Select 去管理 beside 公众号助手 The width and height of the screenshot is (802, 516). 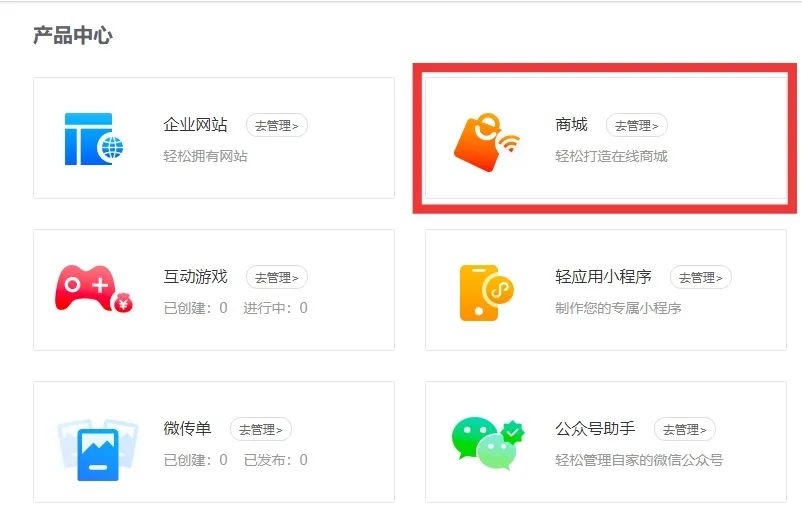pyautogui.click(x=684, y=429)
